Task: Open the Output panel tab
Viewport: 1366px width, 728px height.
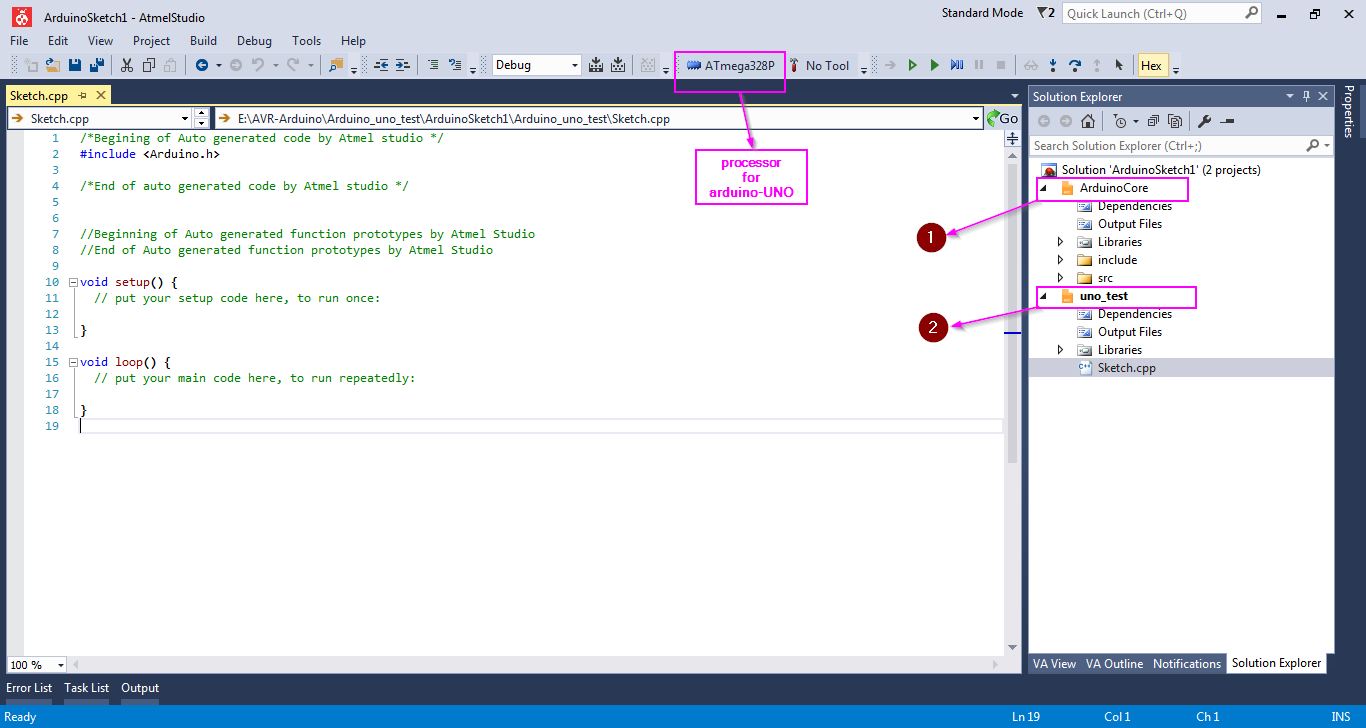Action: [x=140, y=688]
